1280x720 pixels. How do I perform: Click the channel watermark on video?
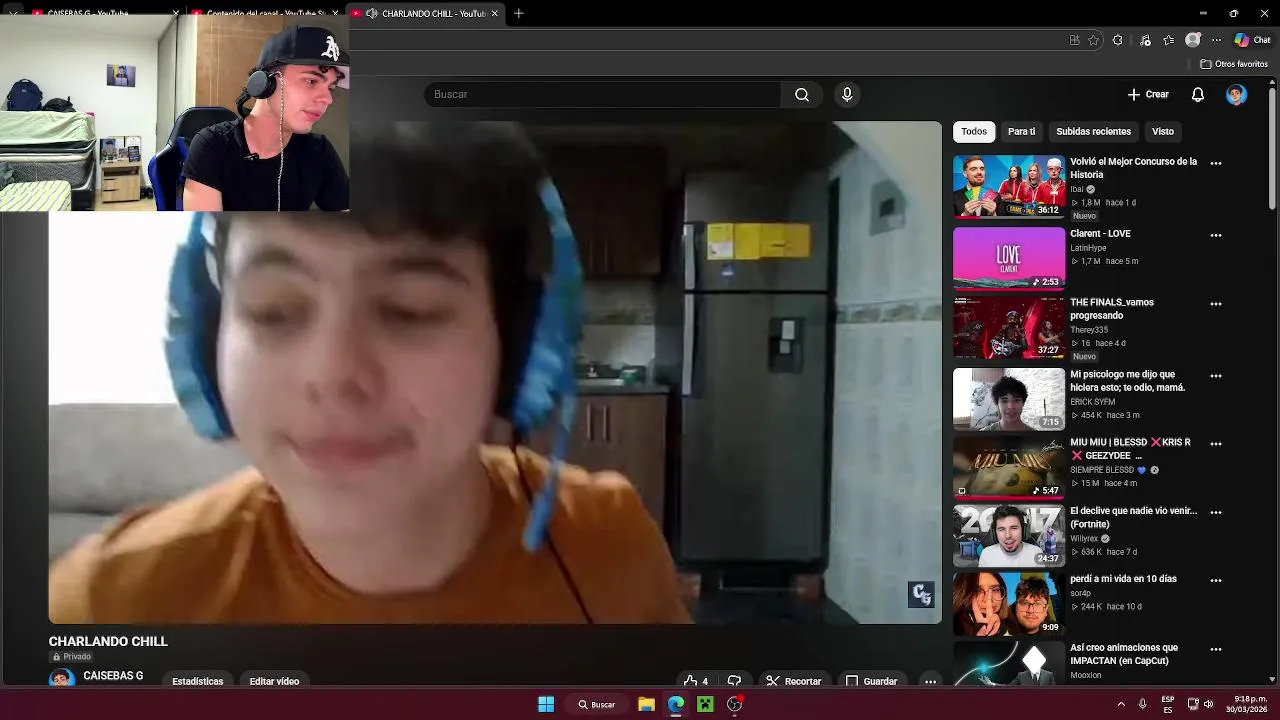[x=921, y=595]
